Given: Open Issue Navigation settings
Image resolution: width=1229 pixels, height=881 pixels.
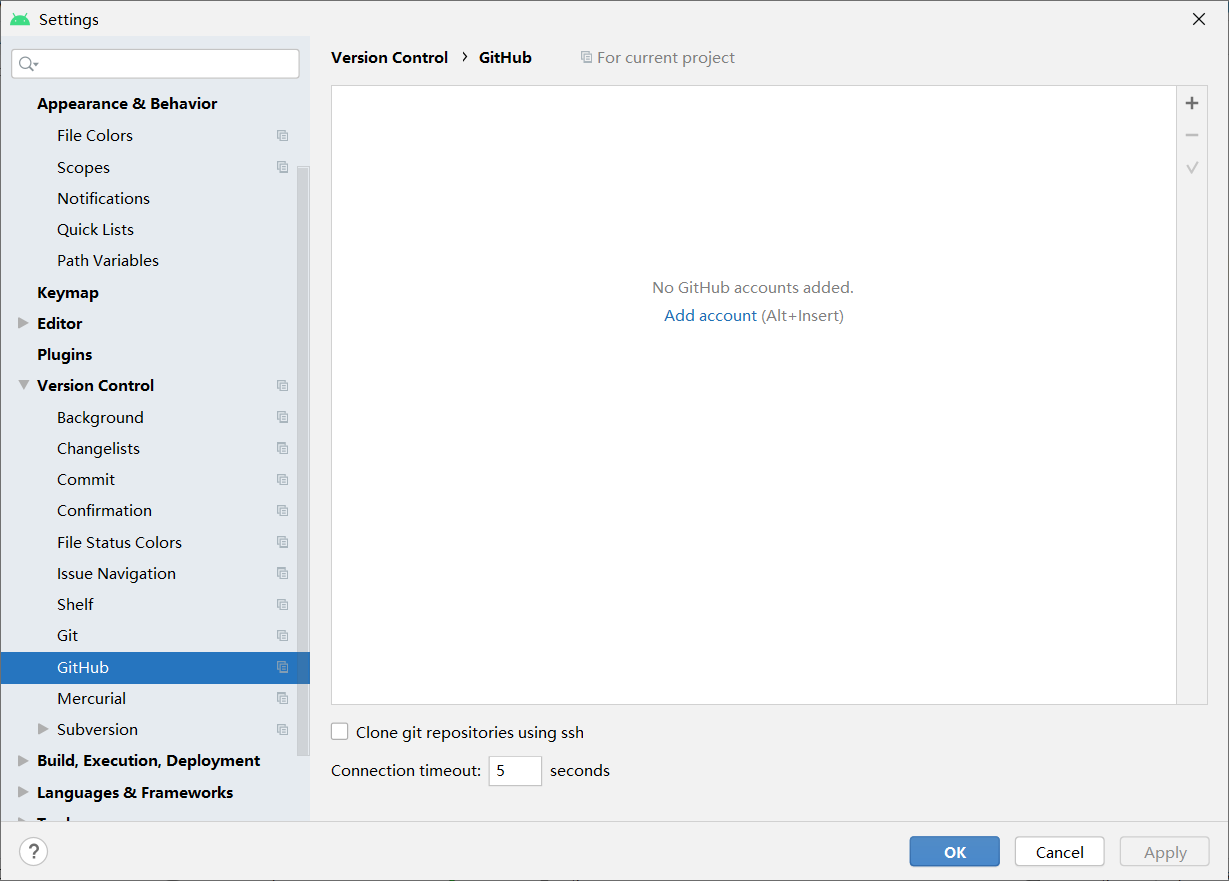Looking at the screenshot, I should 116,573.
